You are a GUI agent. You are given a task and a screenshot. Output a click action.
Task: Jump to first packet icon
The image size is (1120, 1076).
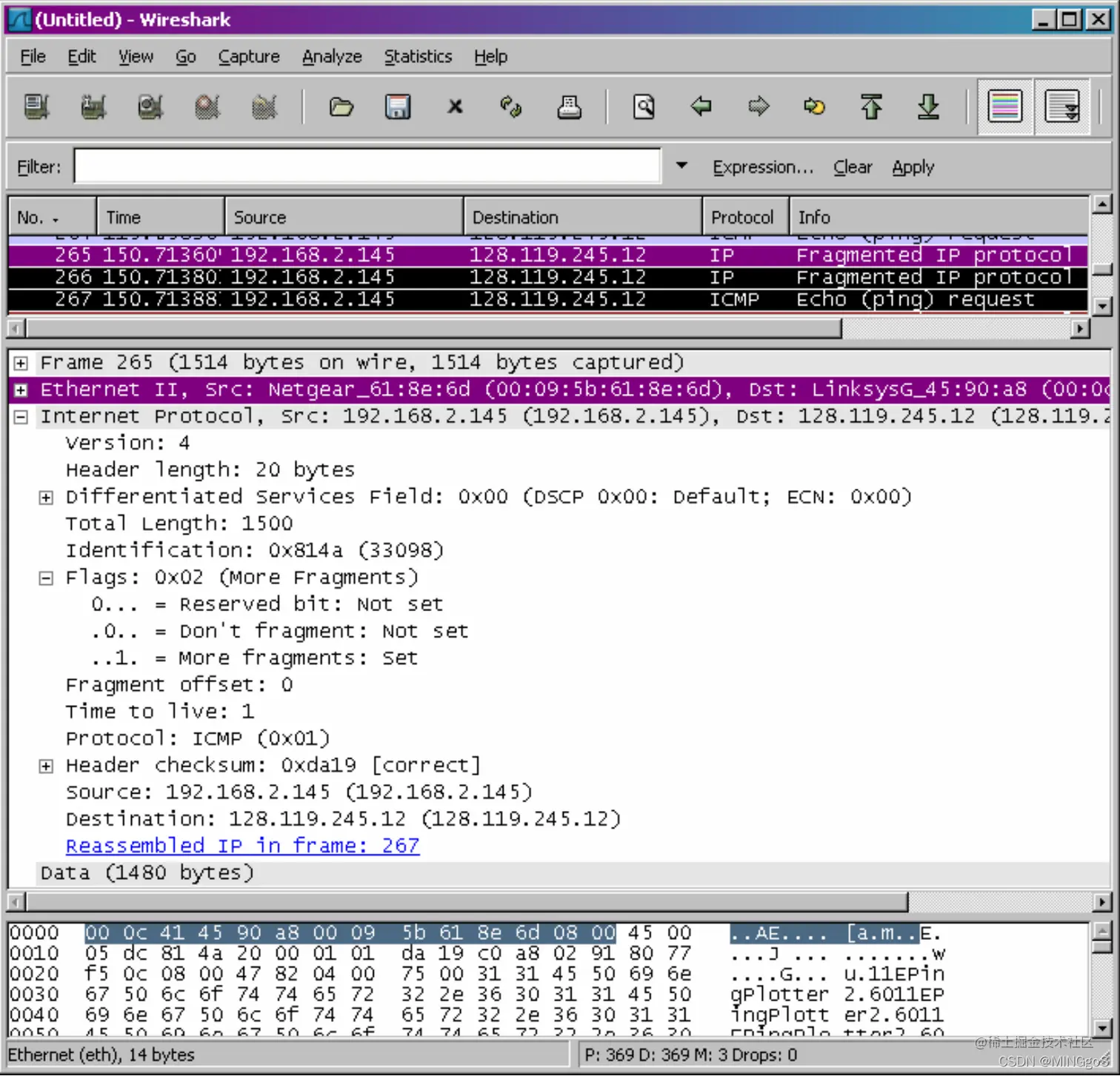click(871, 107)
